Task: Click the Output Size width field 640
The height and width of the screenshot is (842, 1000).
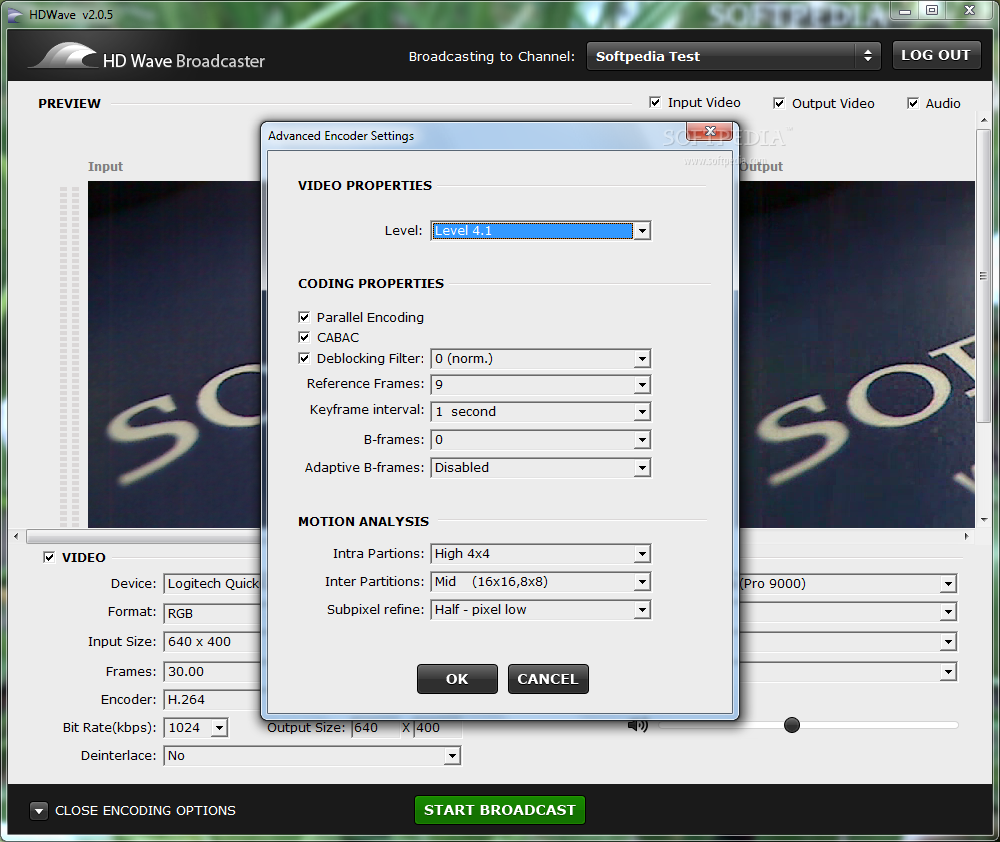Action: 376,728
